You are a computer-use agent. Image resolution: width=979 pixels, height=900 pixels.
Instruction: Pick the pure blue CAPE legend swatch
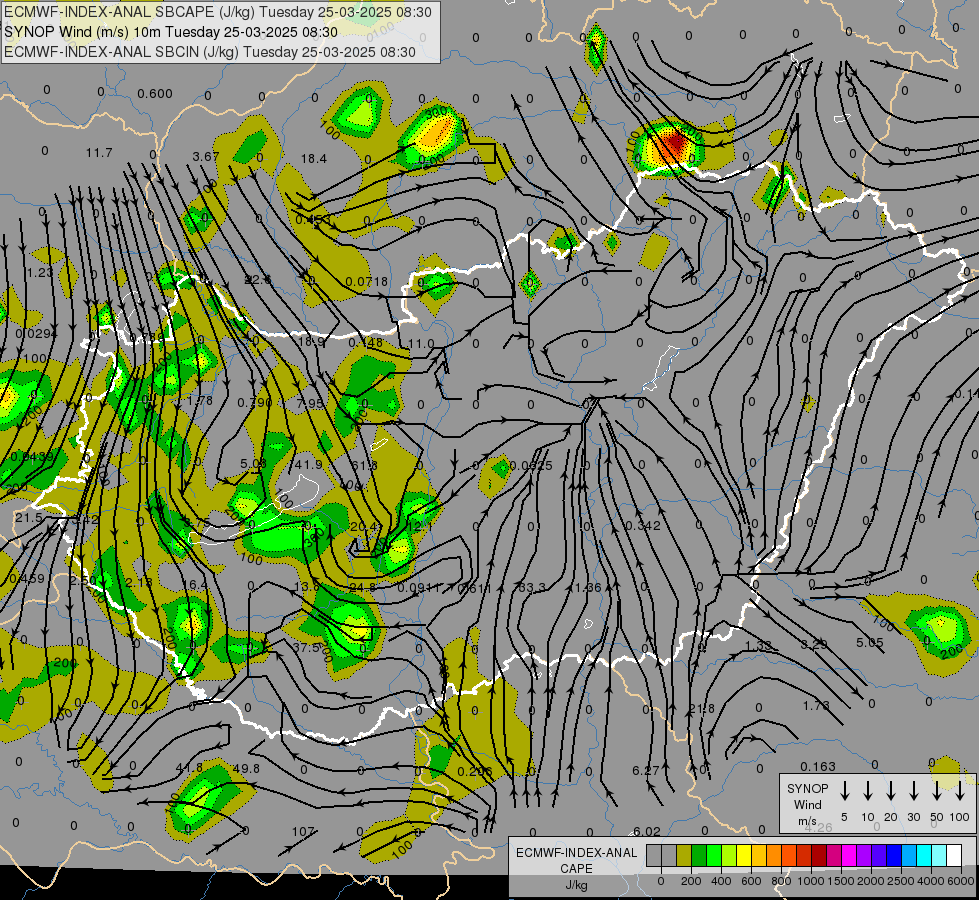coord(893,855)
